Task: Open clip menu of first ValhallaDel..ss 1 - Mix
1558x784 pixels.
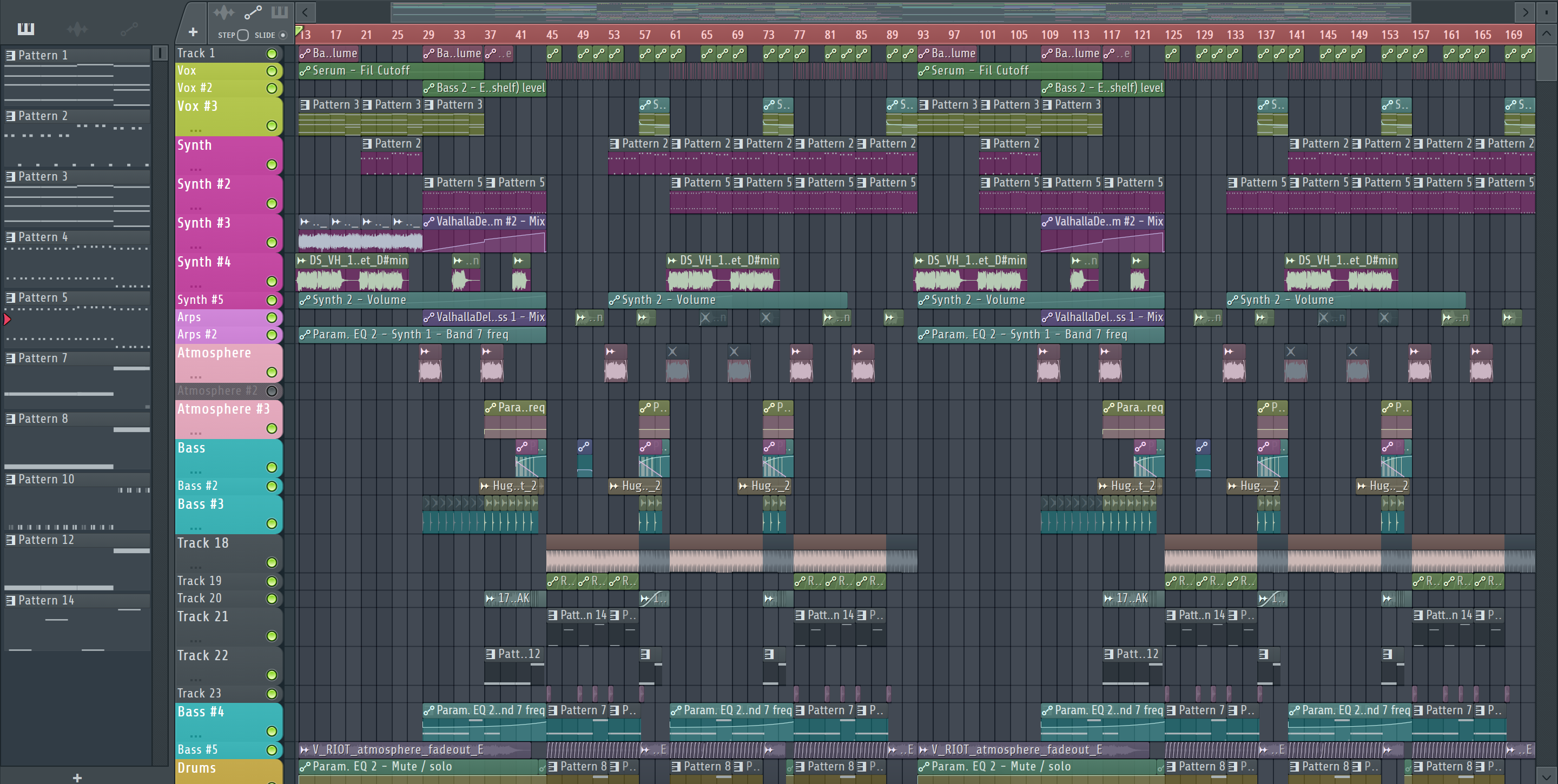Action: tap(429, 317)
